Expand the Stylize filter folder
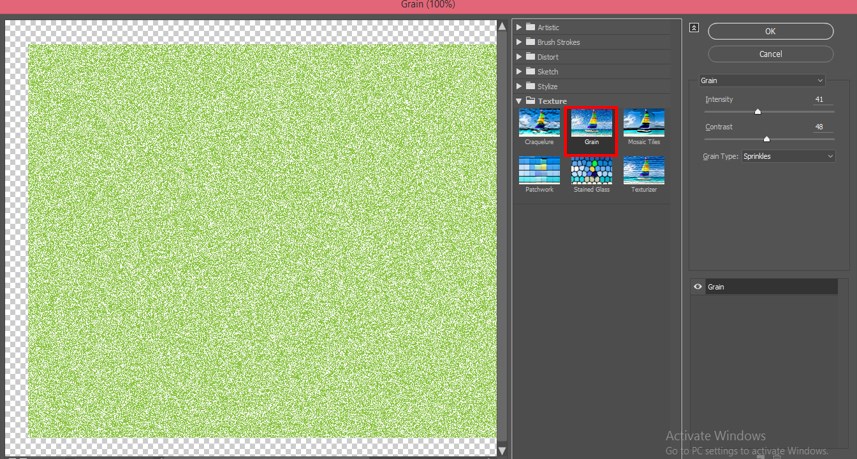Image resolution: width=857 pixels, height=459 pixels. click(x=519, y=86)
